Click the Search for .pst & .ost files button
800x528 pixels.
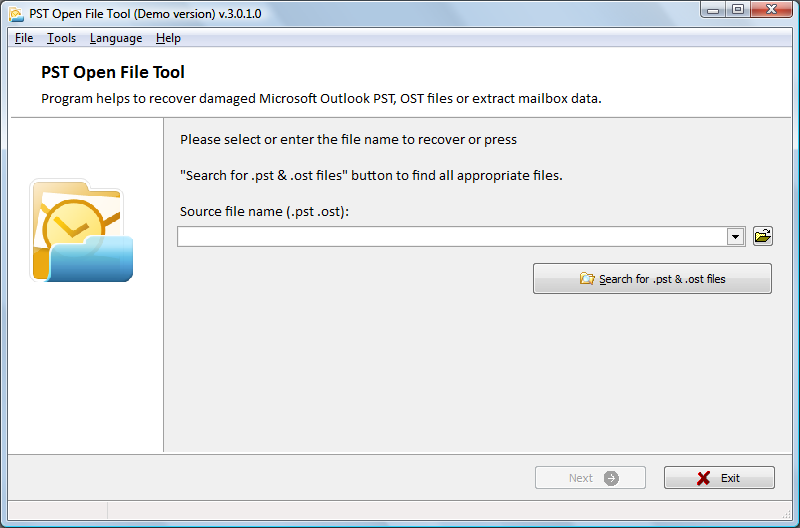[x=652, y=279]
